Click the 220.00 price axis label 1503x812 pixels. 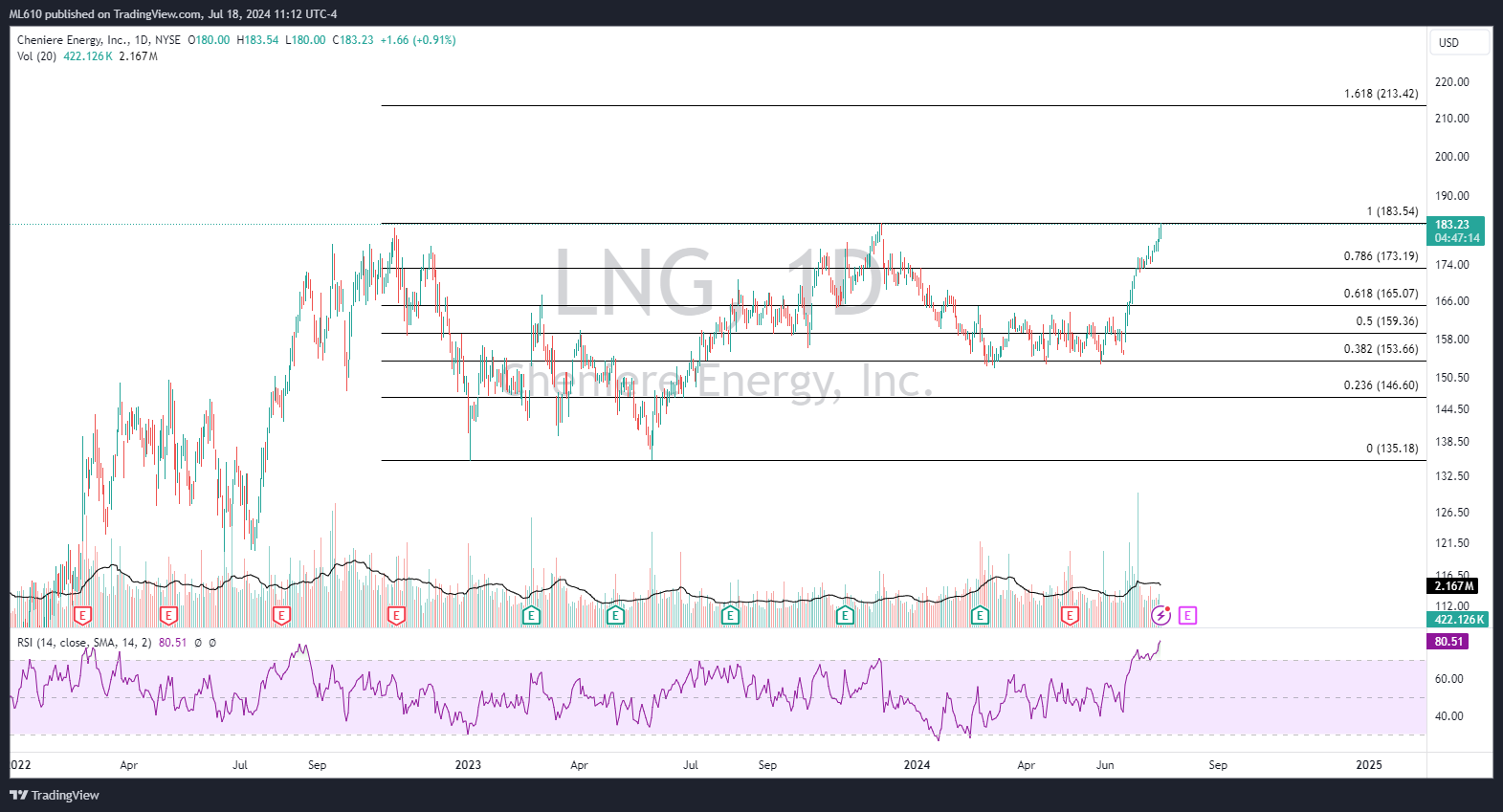point(1452,82)
